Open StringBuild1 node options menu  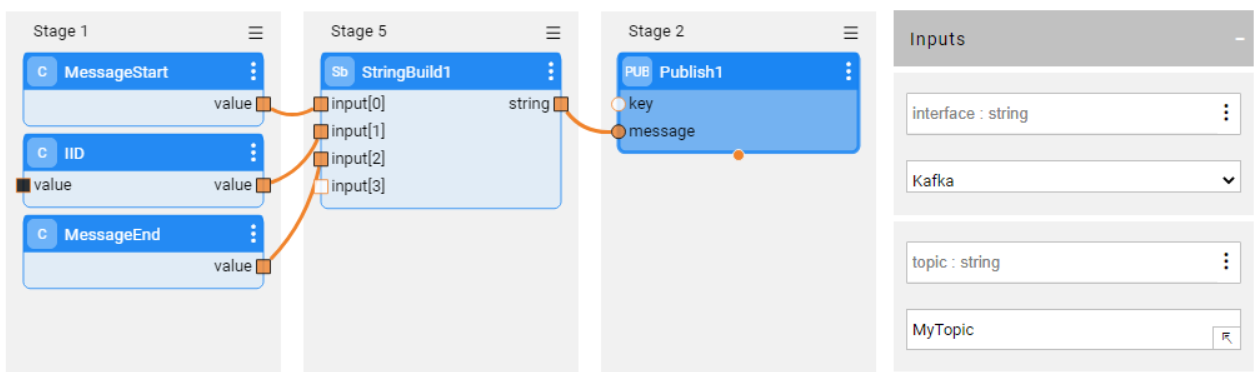(551, 72)
